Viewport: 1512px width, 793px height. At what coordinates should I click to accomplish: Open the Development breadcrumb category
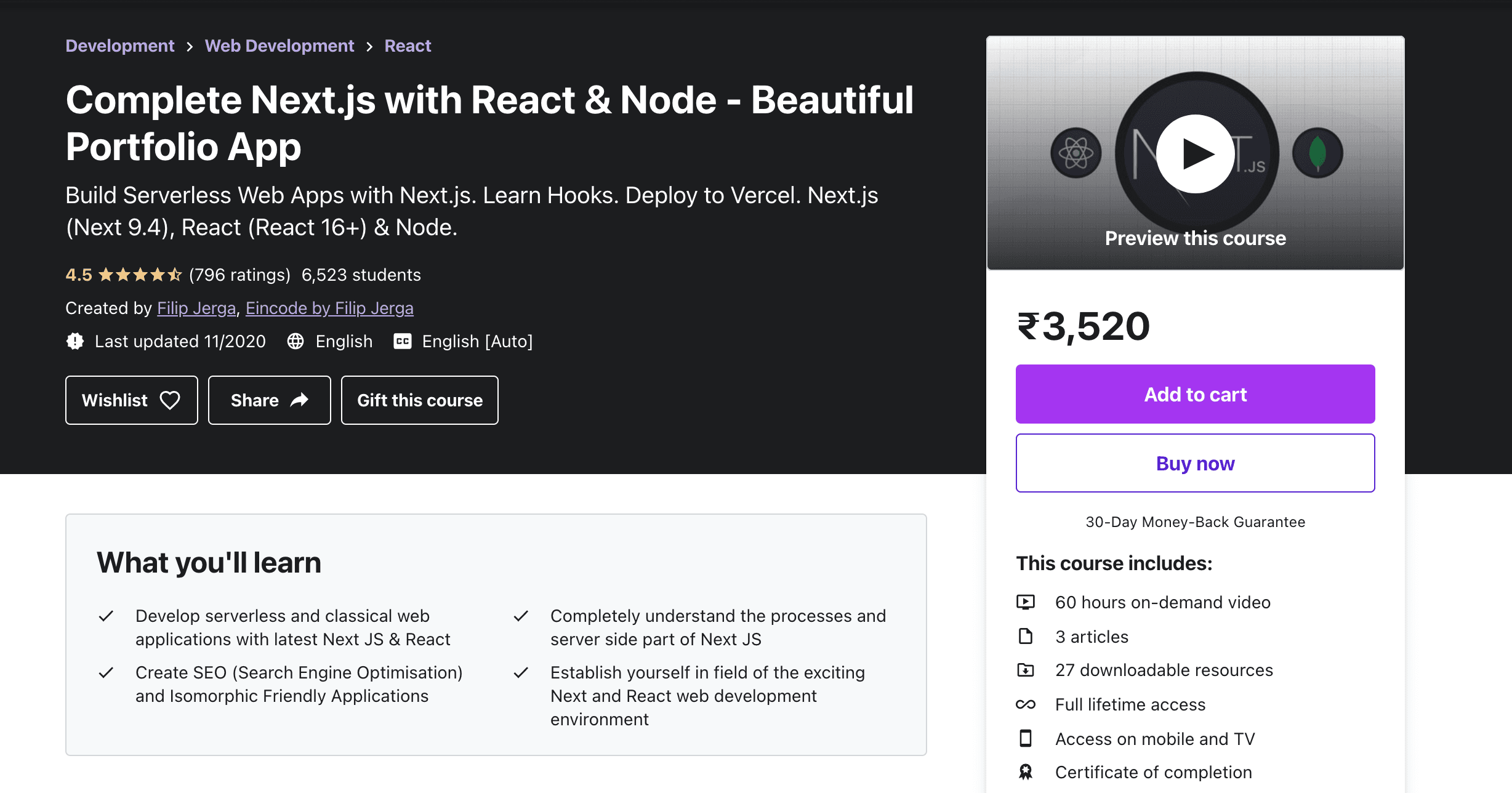coord(120,46)
